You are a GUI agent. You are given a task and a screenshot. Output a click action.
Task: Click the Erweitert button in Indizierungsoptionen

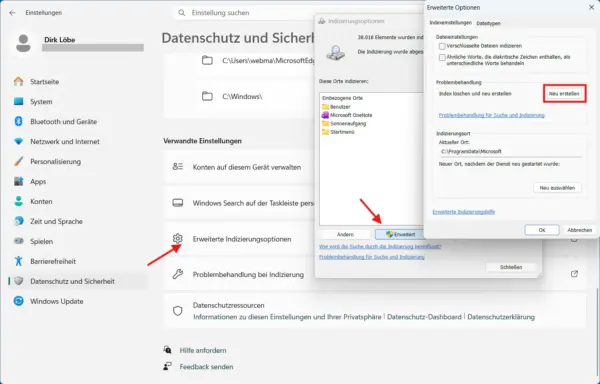tap(400, 234)
